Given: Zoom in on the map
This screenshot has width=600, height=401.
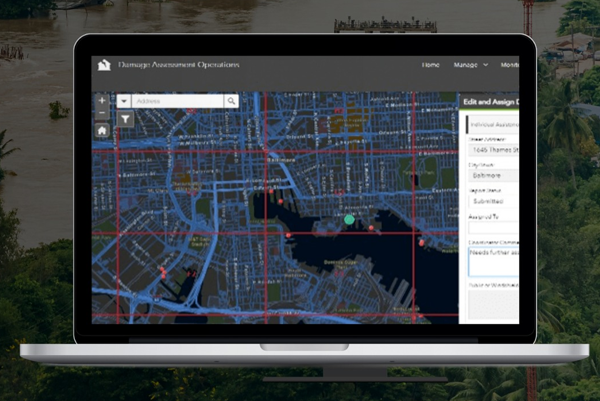Looking at the screenshot, I should (x=102, y=101).
